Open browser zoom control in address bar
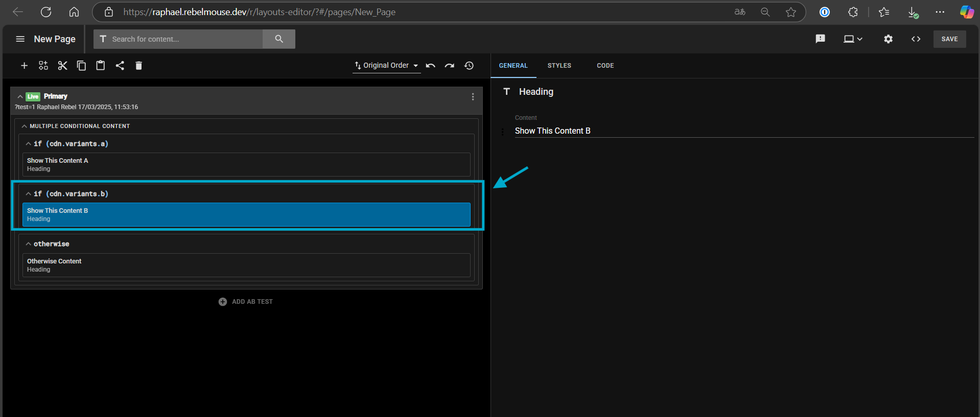 [x=765, y=12]
